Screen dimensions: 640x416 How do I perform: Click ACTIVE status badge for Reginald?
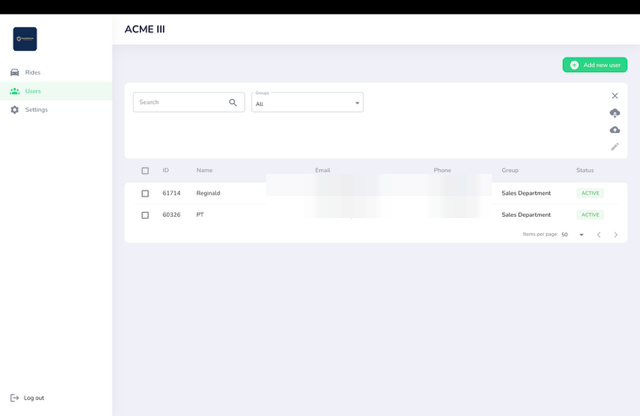590,193
